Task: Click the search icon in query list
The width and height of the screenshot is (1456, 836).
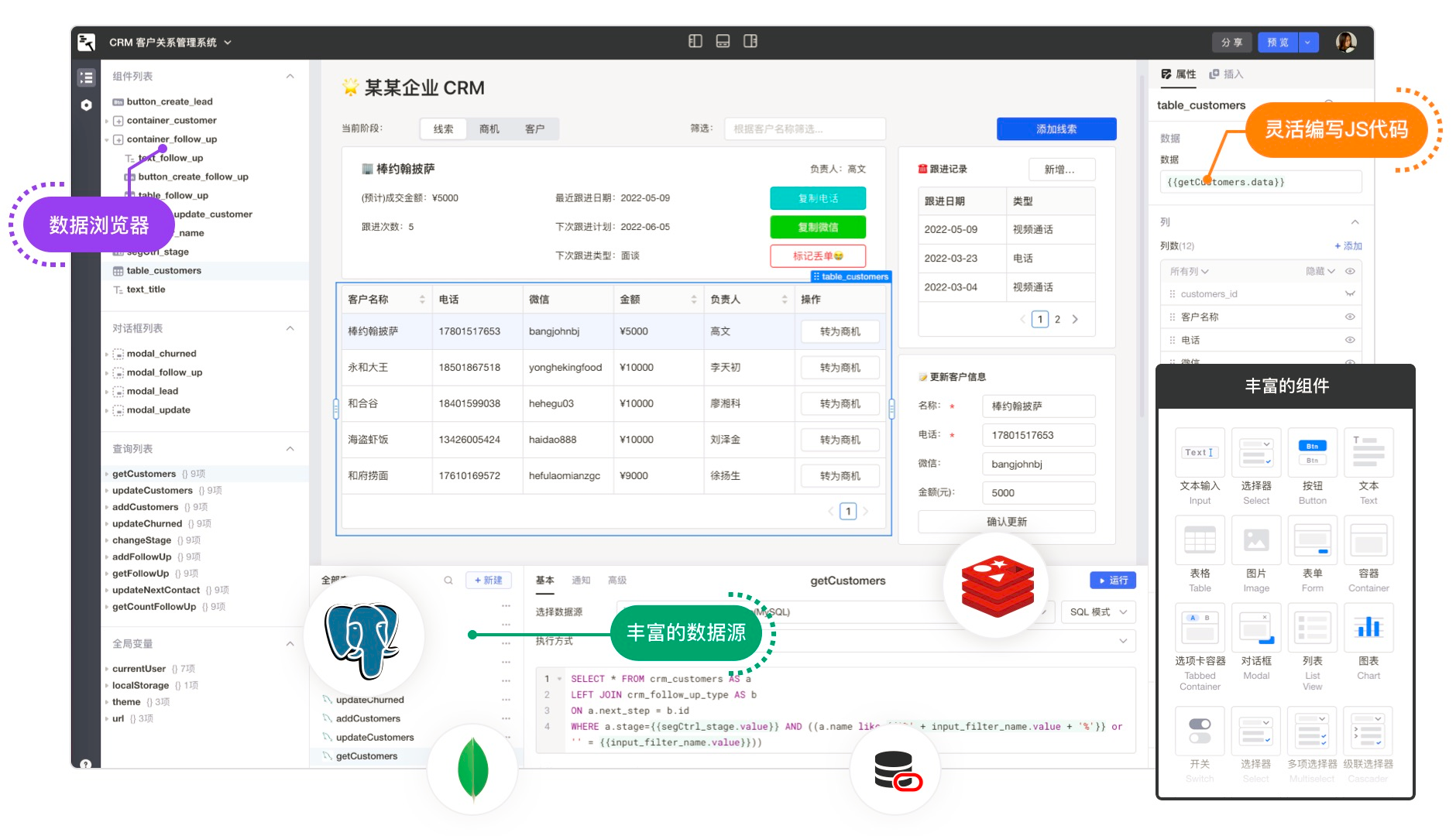Action: [x=448, y=581]
